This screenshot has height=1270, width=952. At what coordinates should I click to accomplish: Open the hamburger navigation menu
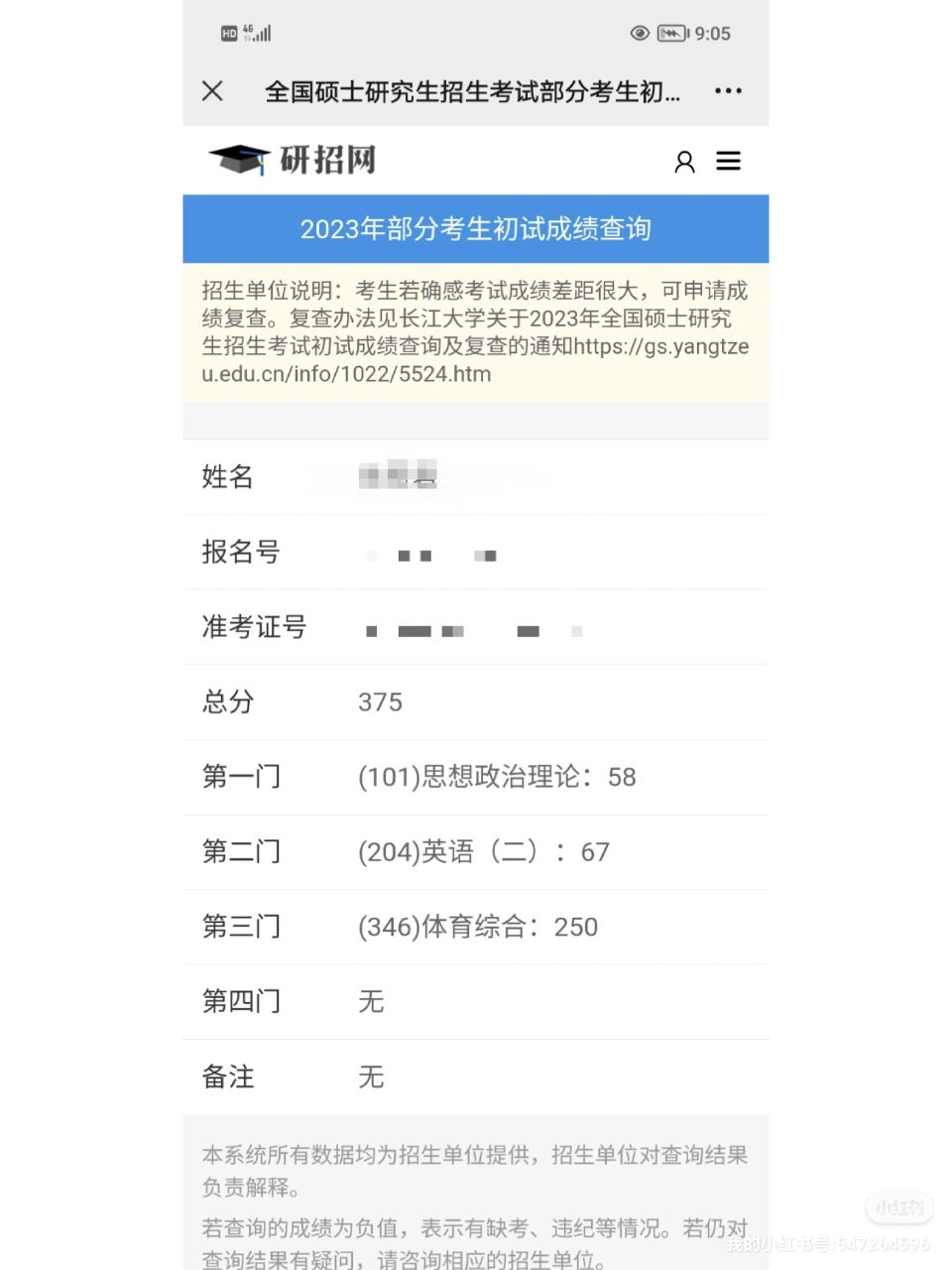tap(729, 161)
